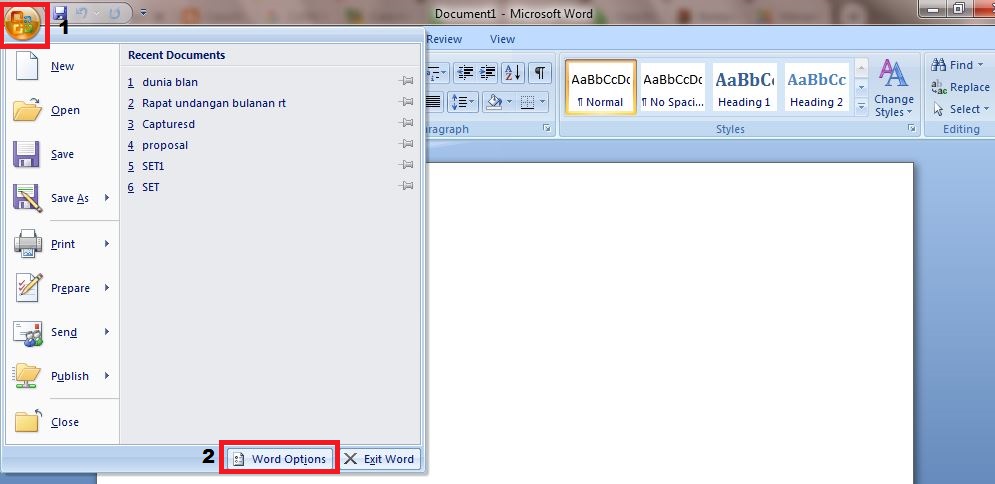Click Decrease Indent icon
Screen dimensions: 995x484
pyautogui.click(x=465, y=72)
